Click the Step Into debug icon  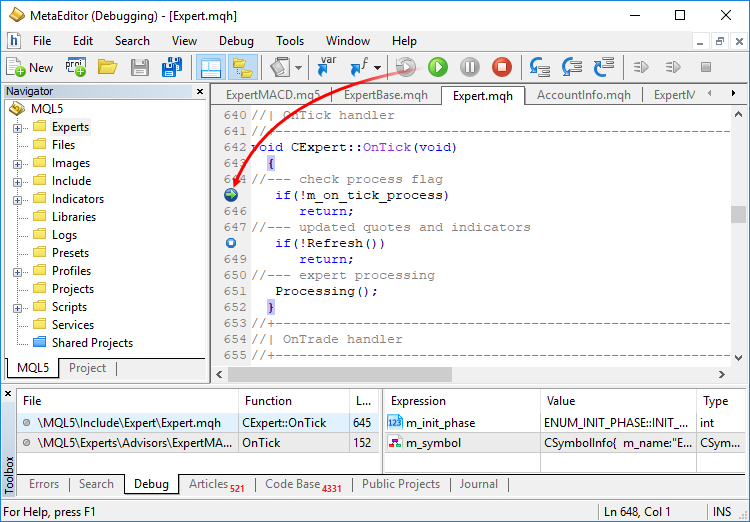point(540,67)
